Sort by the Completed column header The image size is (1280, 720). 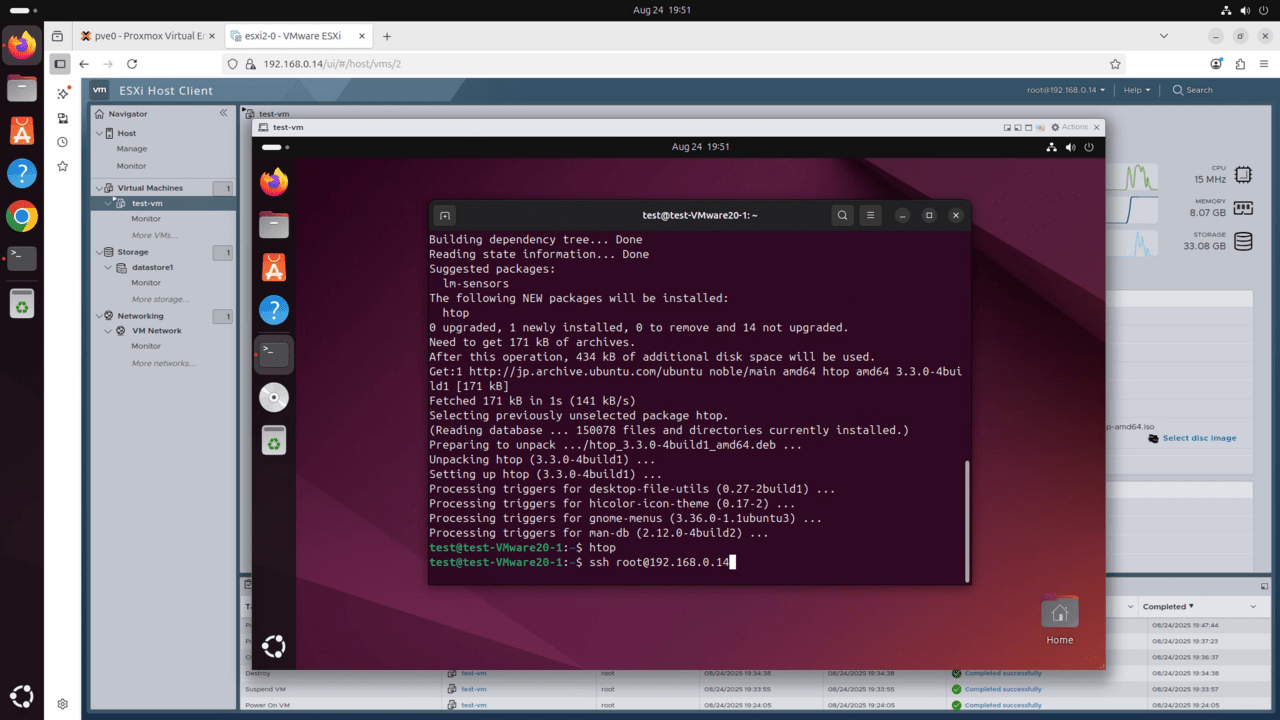(1167, 606)
